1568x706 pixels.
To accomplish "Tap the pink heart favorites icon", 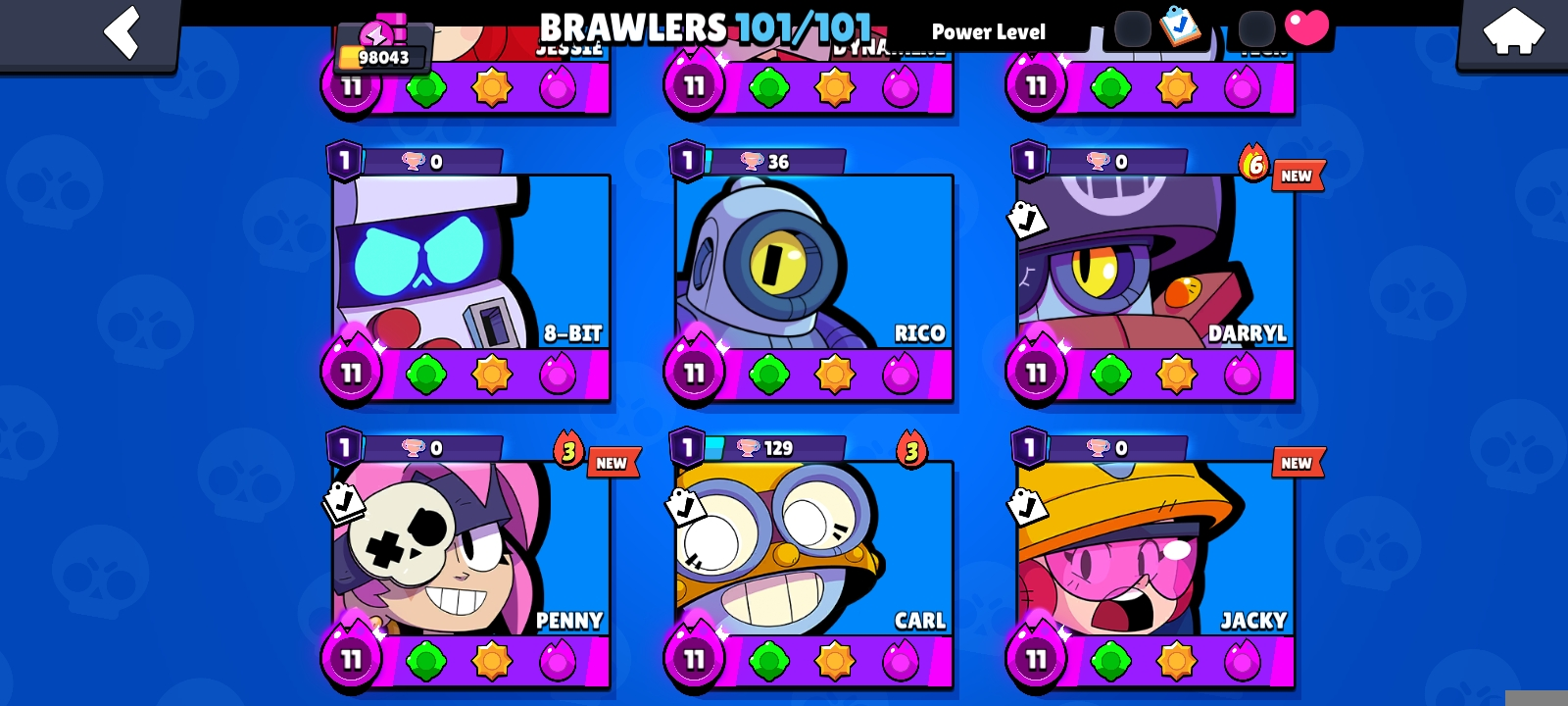I will point(1306,26).
